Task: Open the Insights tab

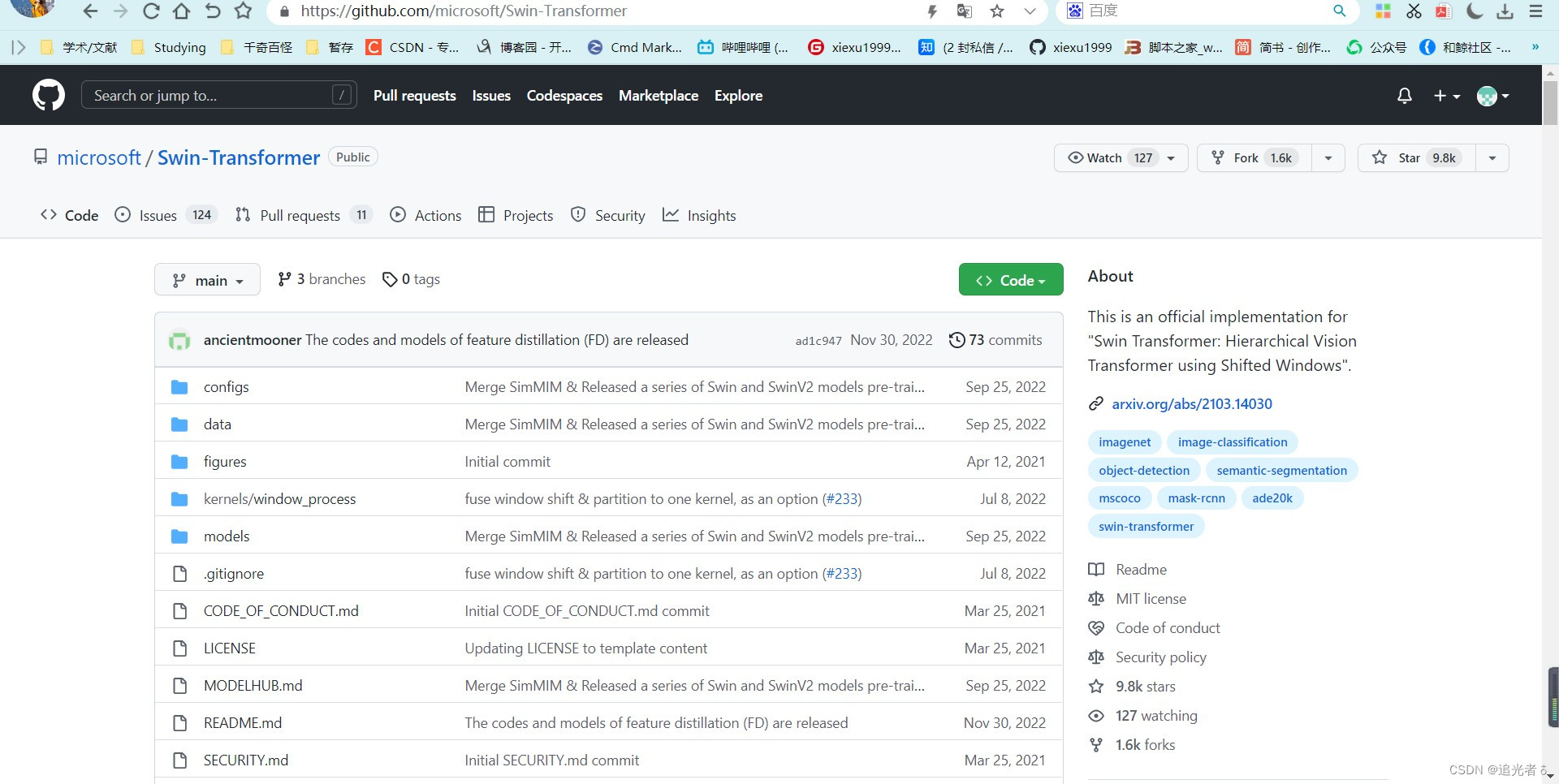Action: click(699, 215)
